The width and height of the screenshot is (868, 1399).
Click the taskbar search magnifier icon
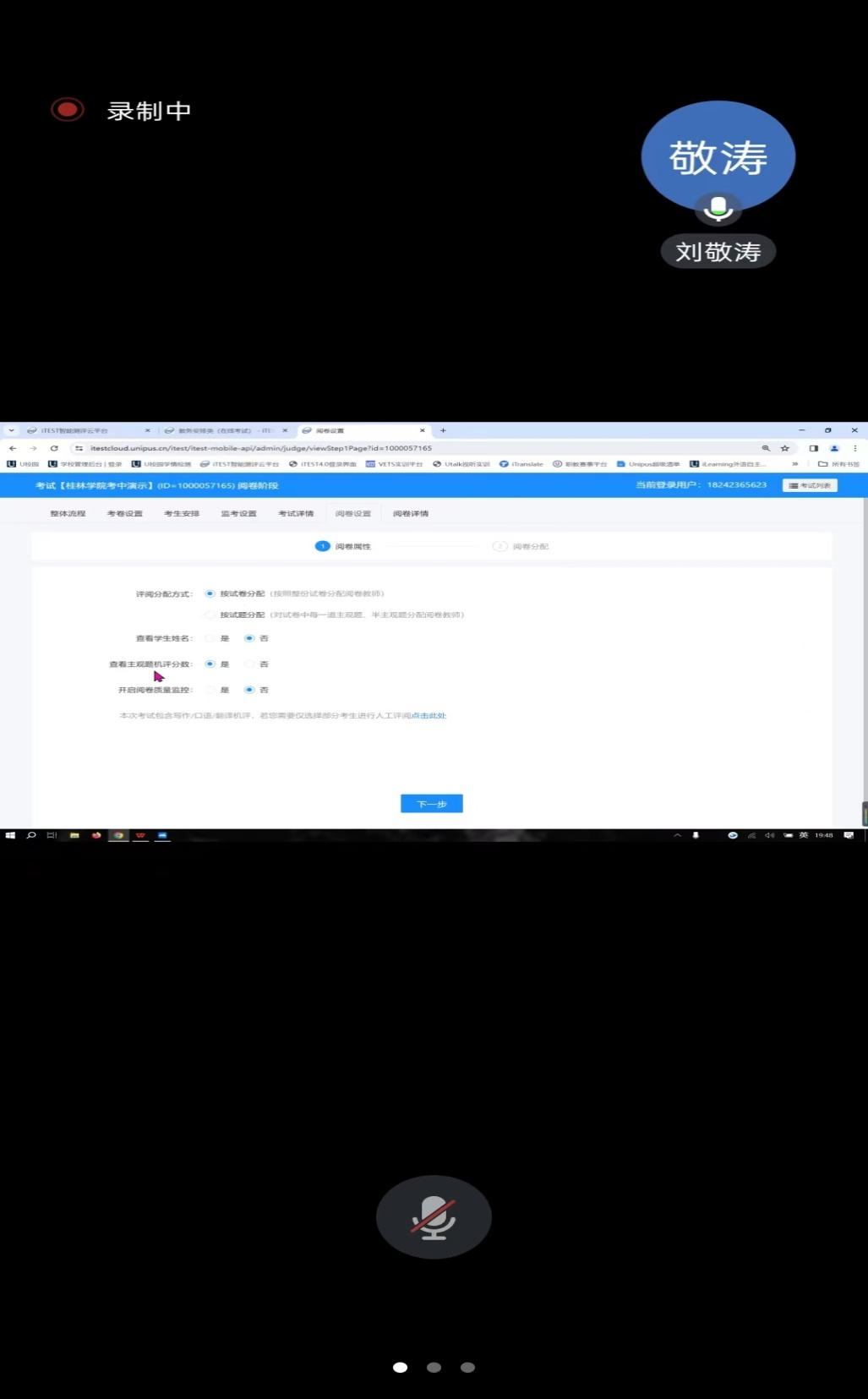(x=31, y=835)
